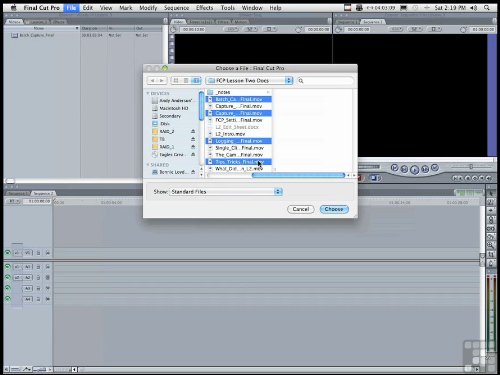Eject the RAID_2 volume in sidebar
This screenshot has height=375, width=500.
(193, 131)
